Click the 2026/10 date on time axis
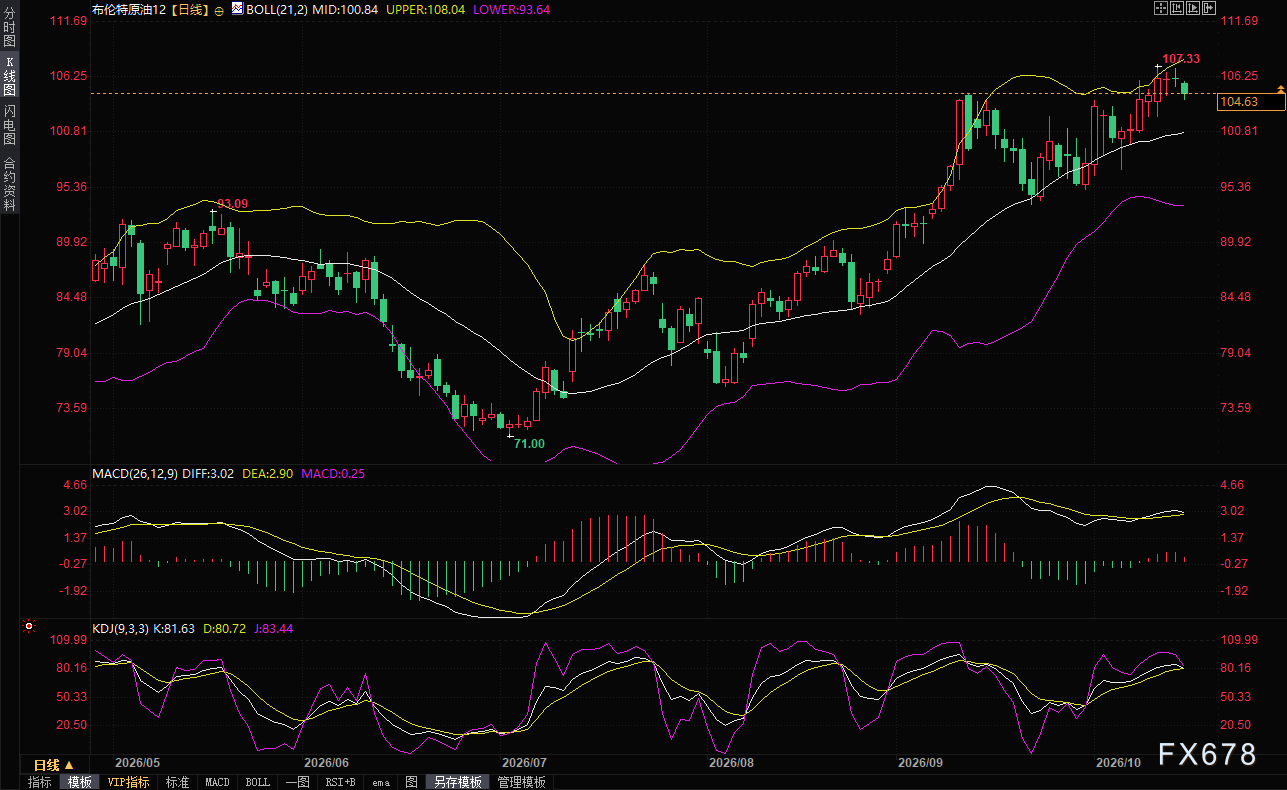The height and width of the screenshot is (790, 1287). [x=1118, y=762]
